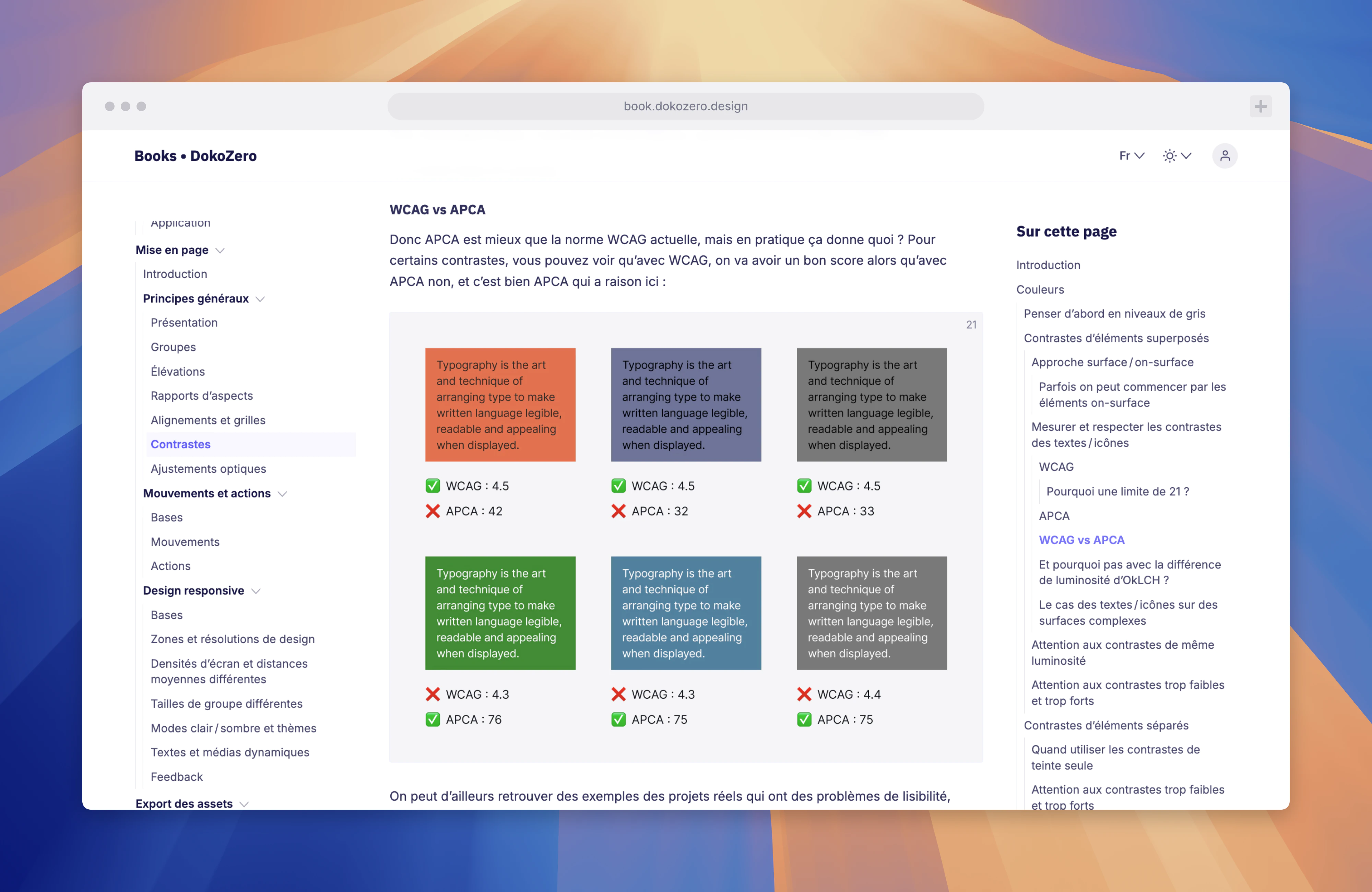
Task: Open the user account icon
Action: pyautogui.click(x=1225, y=156)
